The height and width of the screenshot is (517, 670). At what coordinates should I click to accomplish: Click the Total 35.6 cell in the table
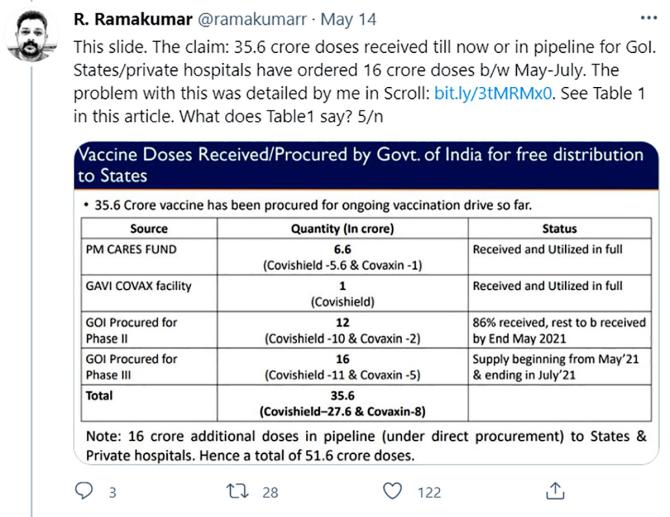pos(342,403)
